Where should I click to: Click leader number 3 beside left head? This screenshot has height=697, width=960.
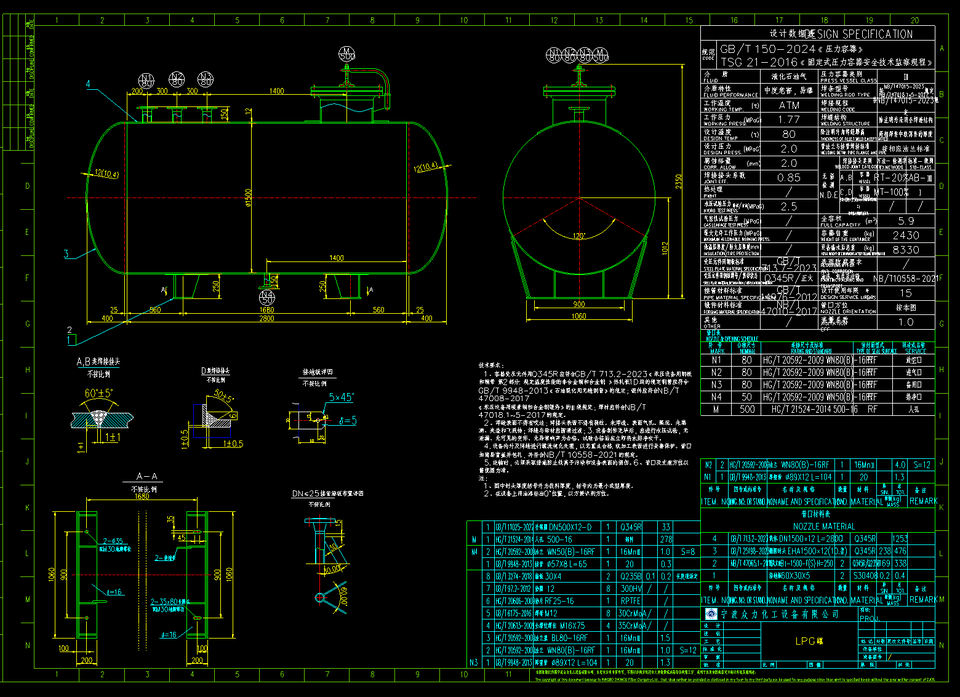(66, 254)
